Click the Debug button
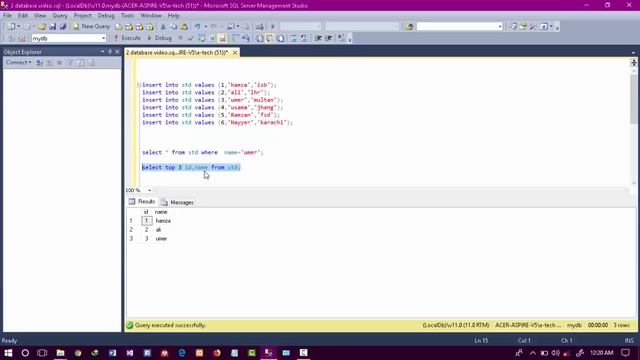 [x=159, y=38]
